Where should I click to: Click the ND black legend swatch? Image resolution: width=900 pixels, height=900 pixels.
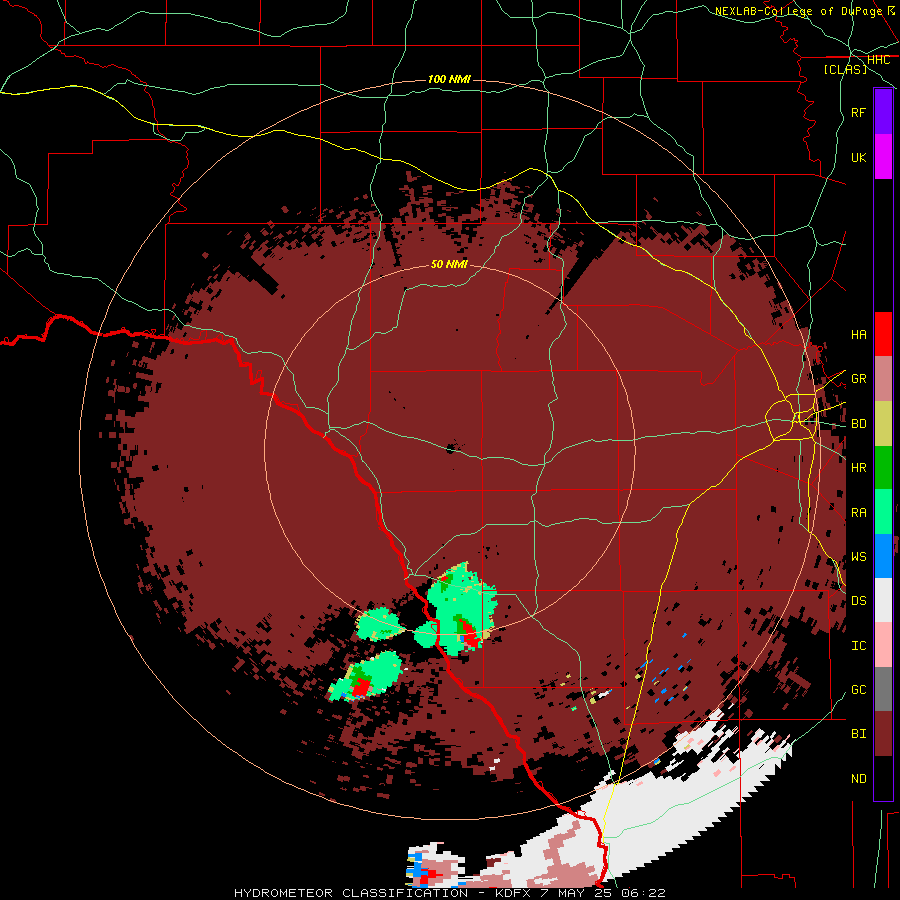(x=883, y=778)
